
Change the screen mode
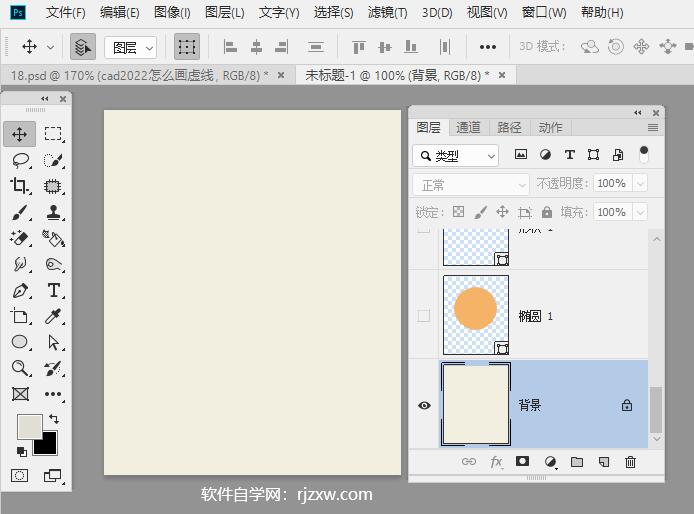[53, 475]
